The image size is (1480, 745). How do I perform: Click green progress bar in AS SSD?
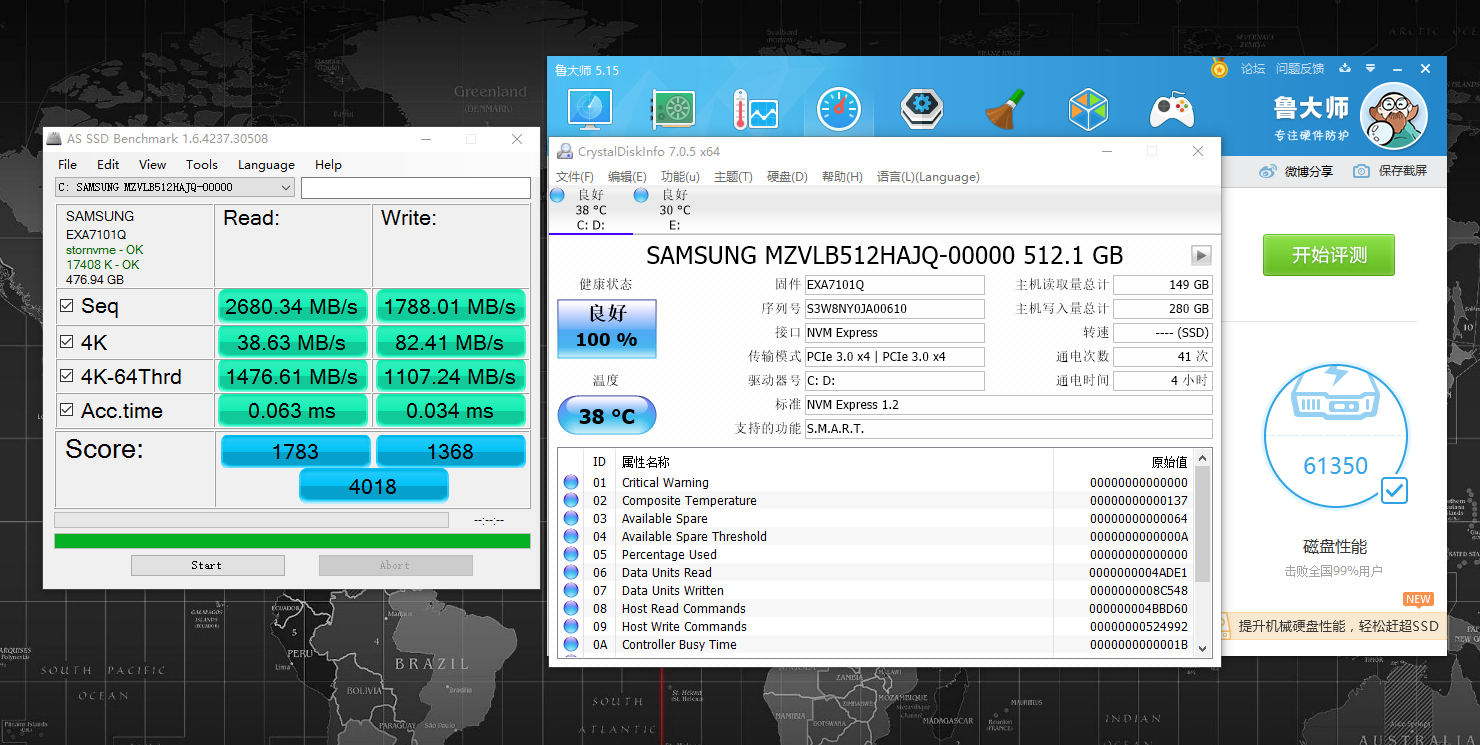tap(292, 541)
